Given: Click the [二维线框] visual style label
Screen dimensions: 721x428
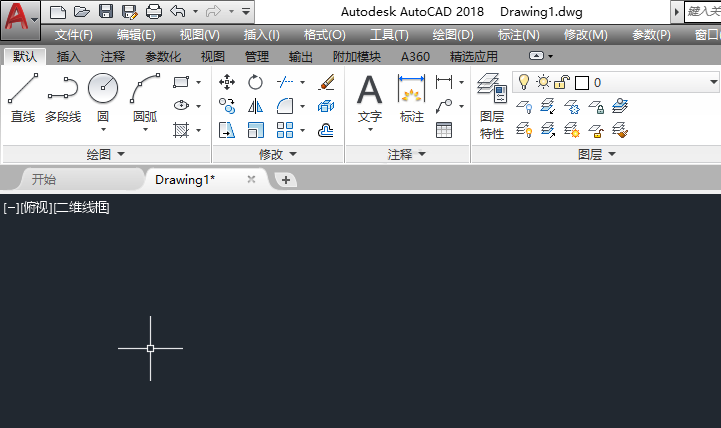Looking at the screenshot, I should pos(81,208).
